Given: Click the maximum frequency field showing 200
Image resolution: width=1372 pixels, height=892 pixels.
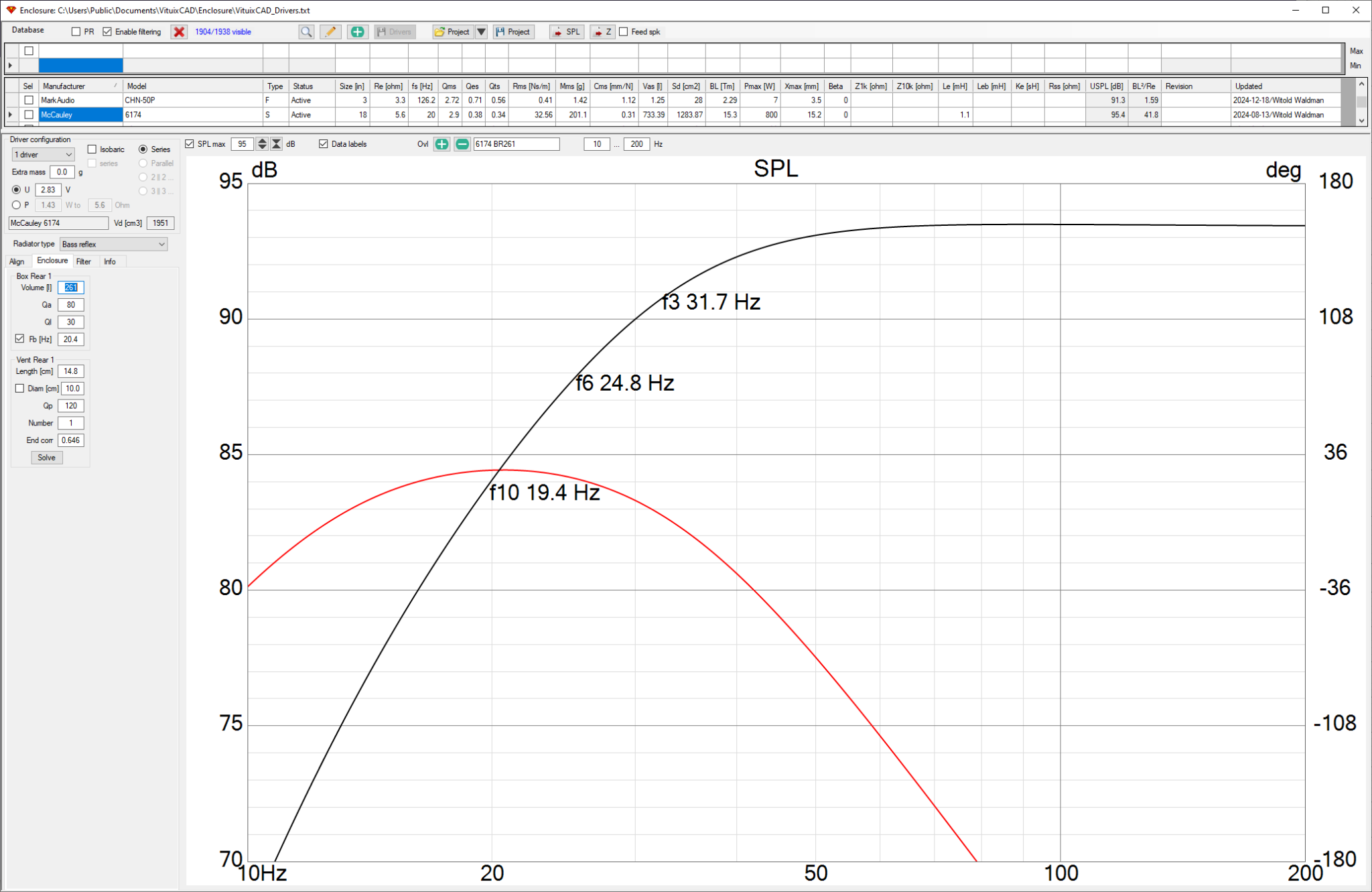Looking at the screenshot, I should (637, 144).
